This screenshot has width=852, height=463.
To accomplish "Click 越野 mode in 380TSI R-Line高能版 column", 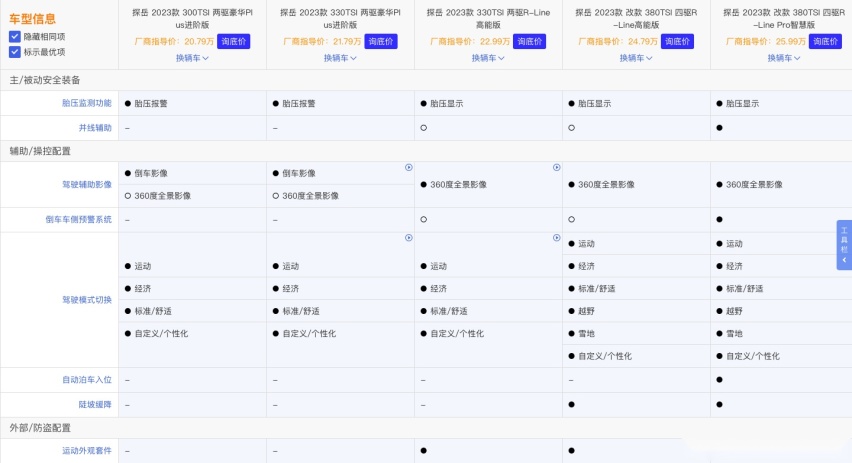I will [x=586, y=311].
